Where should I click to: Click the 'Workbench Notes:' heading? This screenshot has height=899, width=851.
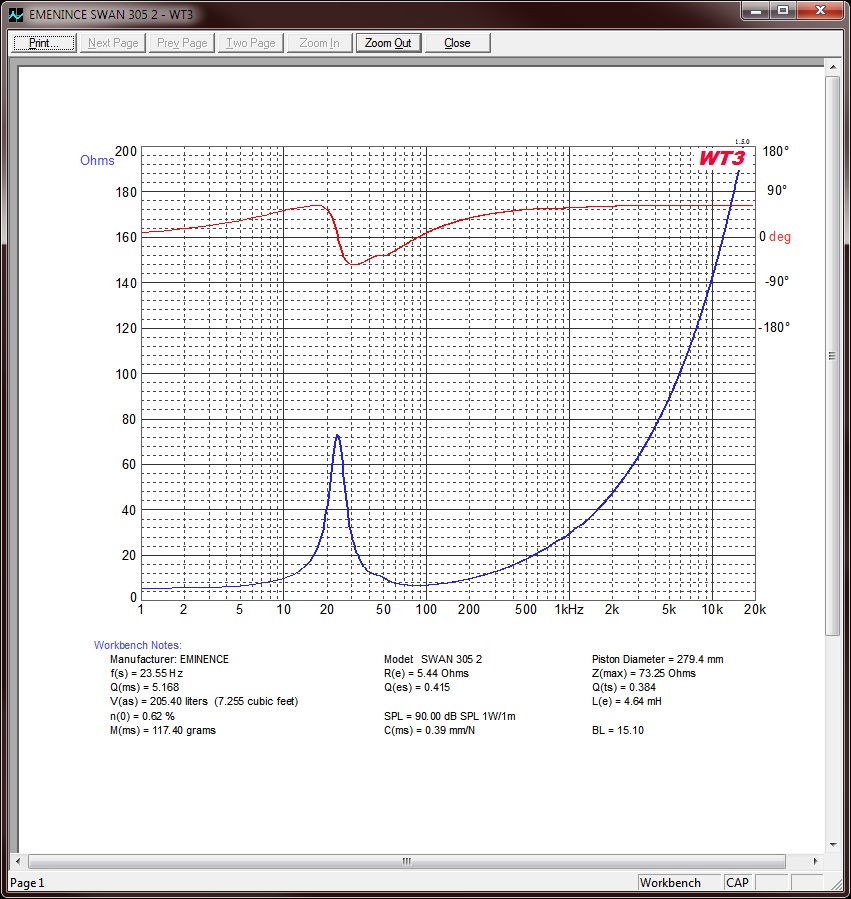138,645
